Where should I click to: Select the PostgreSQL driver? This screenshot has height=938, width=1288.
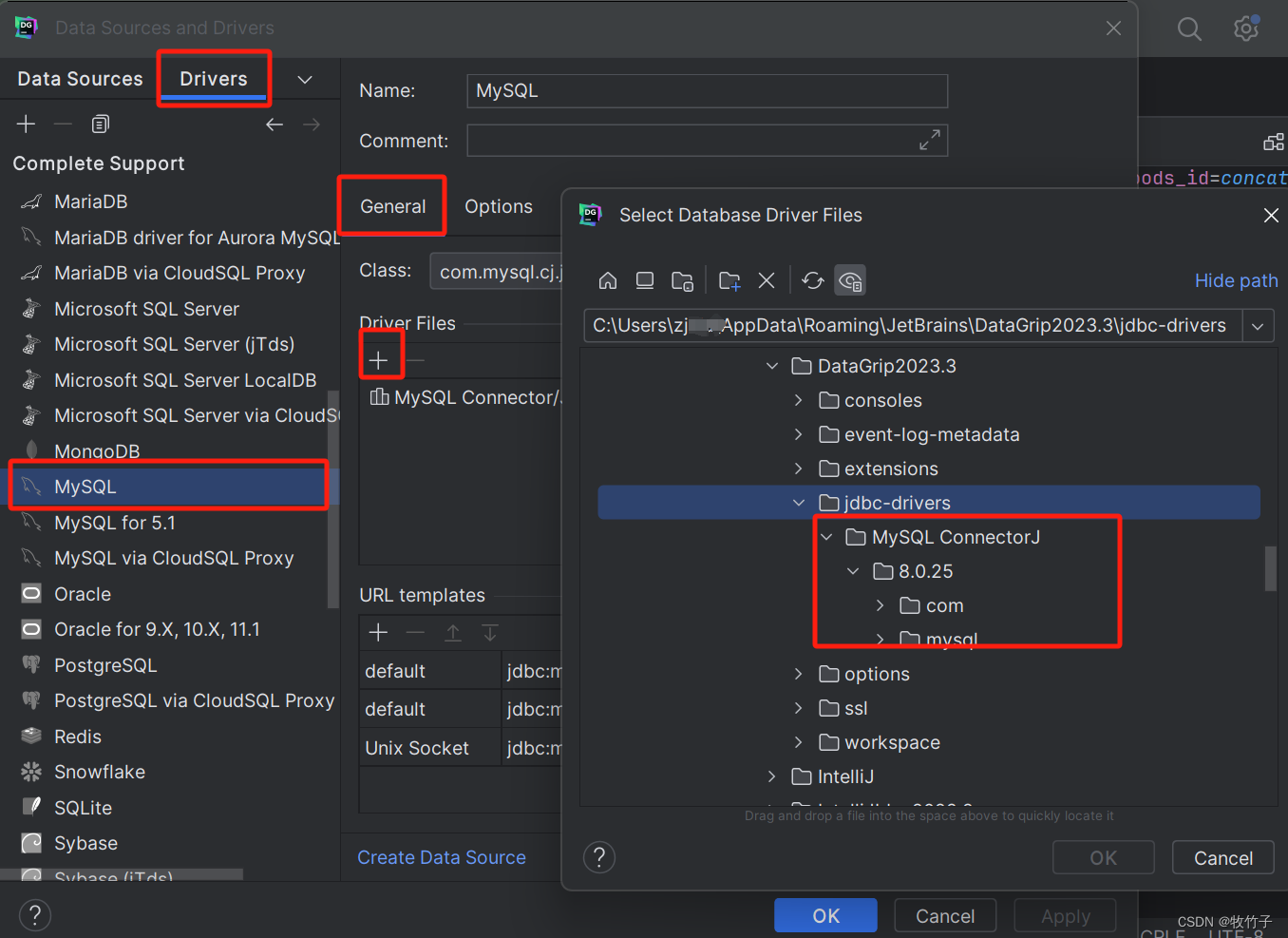[104, 665]
